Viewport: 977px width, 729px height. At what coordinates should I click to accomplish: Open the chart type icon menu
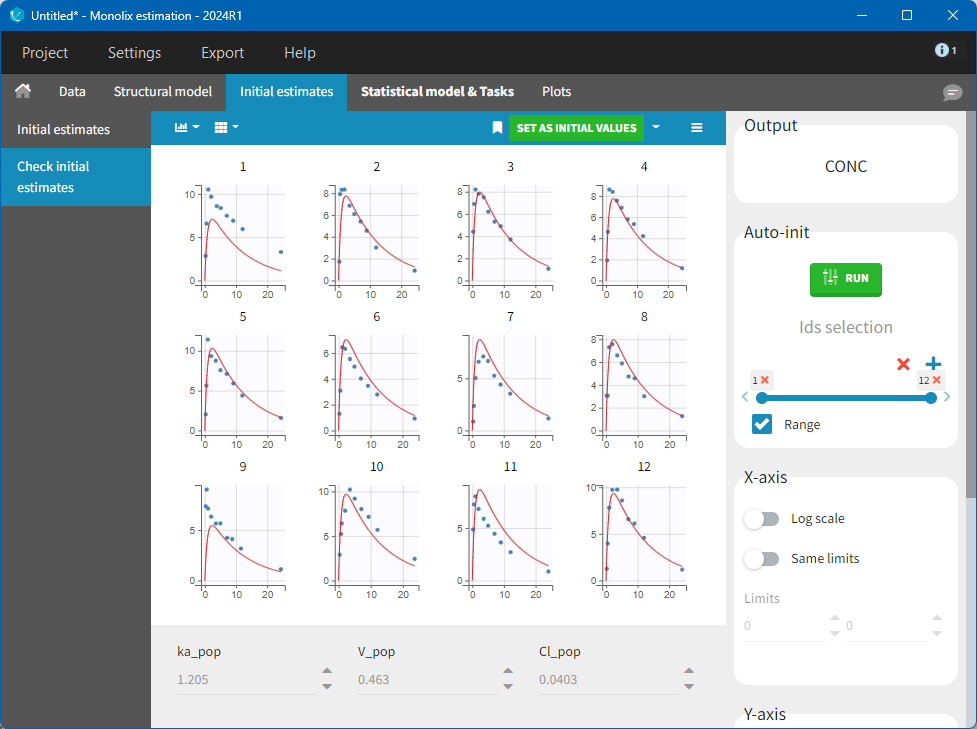(x=187, y=128)
